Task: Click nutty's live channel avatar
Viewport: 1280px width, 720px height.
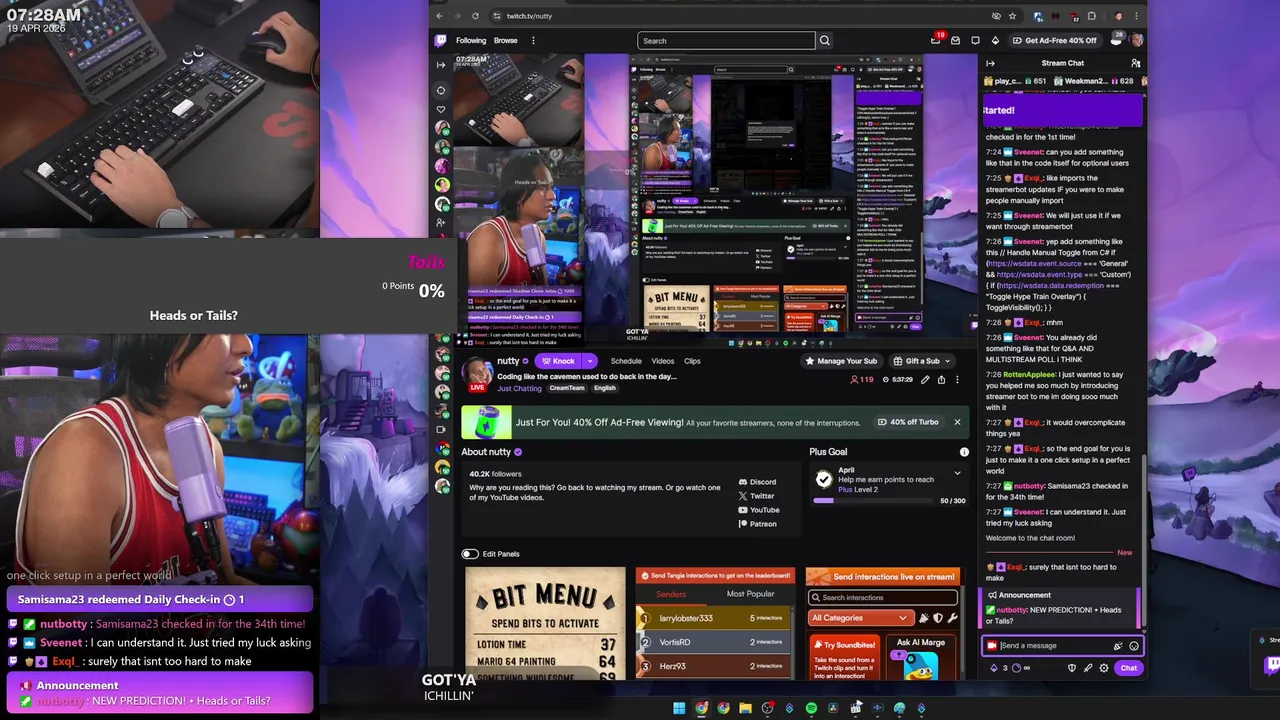Action: click(477, 376)
